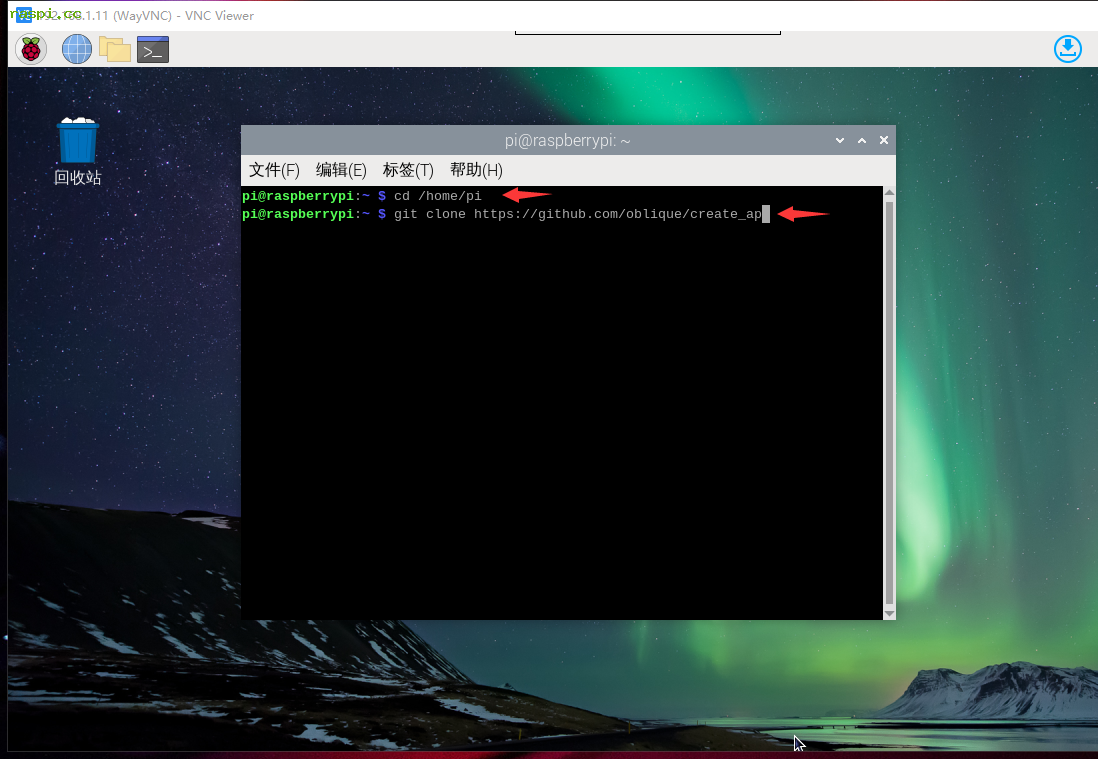Close the pi@raspberrypi terminal window
Viewport: 1098px width, 759px height.
tap(884, 141)
